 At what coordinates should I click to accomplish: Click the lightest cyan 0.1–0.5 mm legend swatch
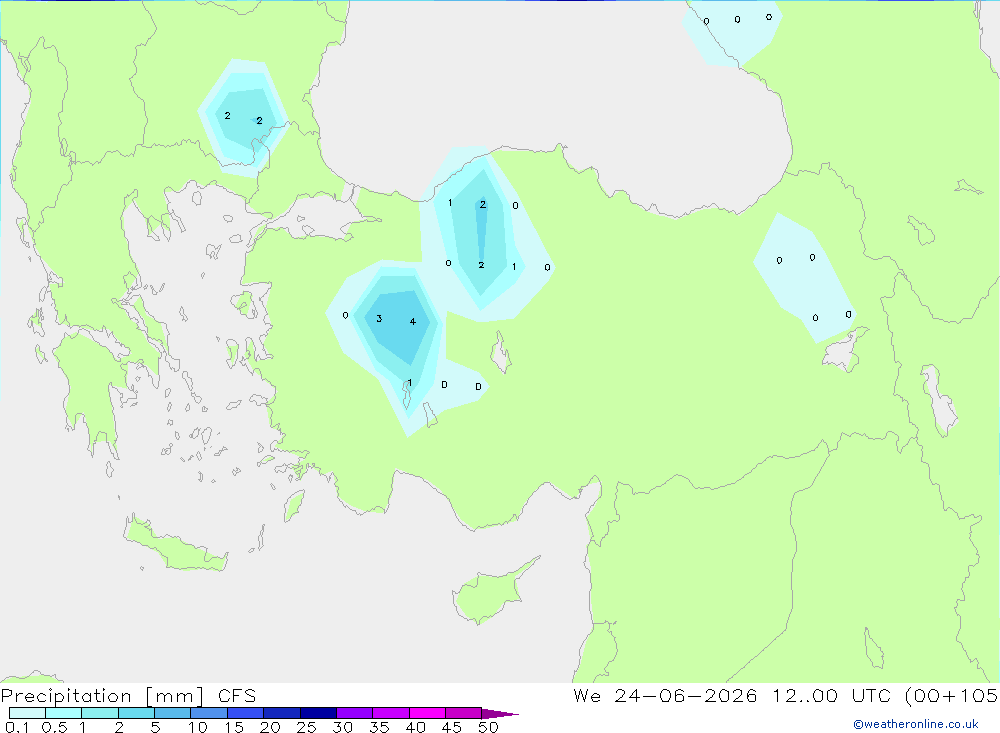(27, 713)
